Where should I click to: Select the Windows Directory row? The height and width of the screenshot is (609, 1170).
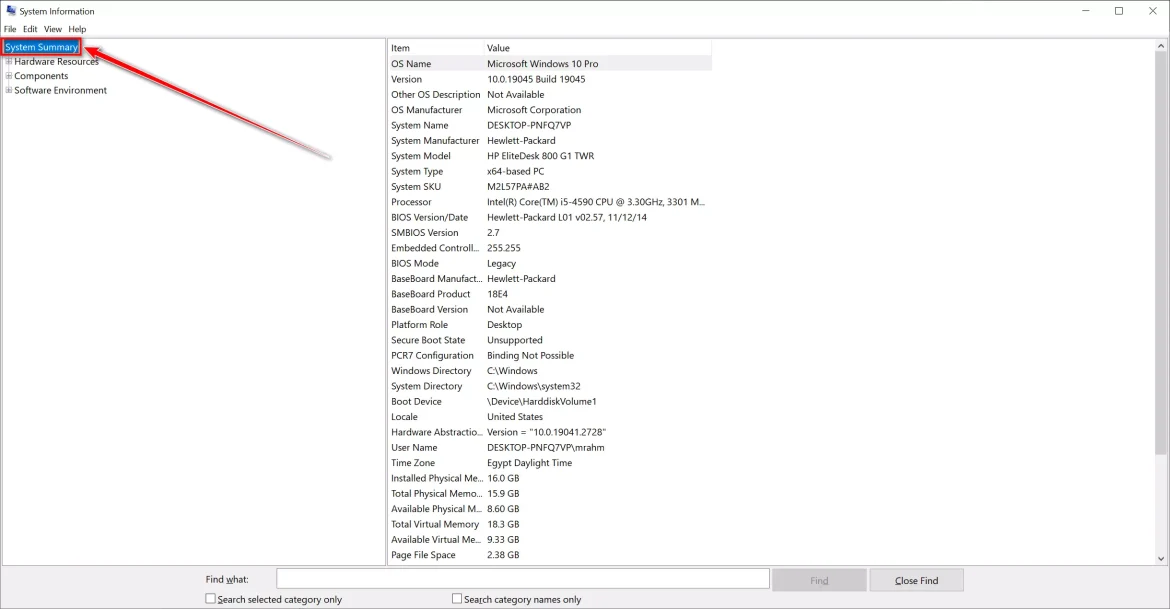click(x=550, y=371)
